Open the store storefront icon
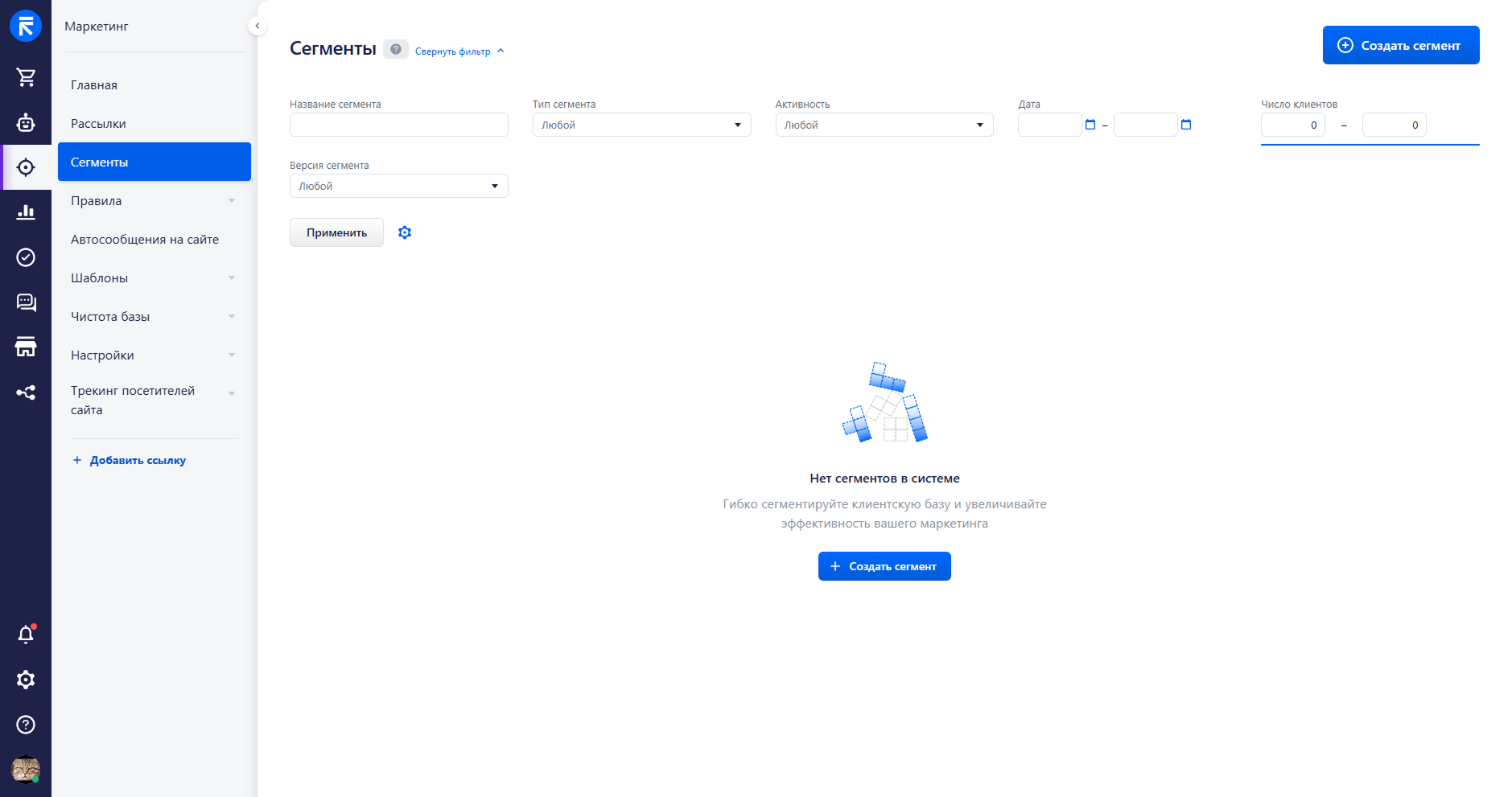The height and width of the screenshot is (797, 1512). (26, 347)
